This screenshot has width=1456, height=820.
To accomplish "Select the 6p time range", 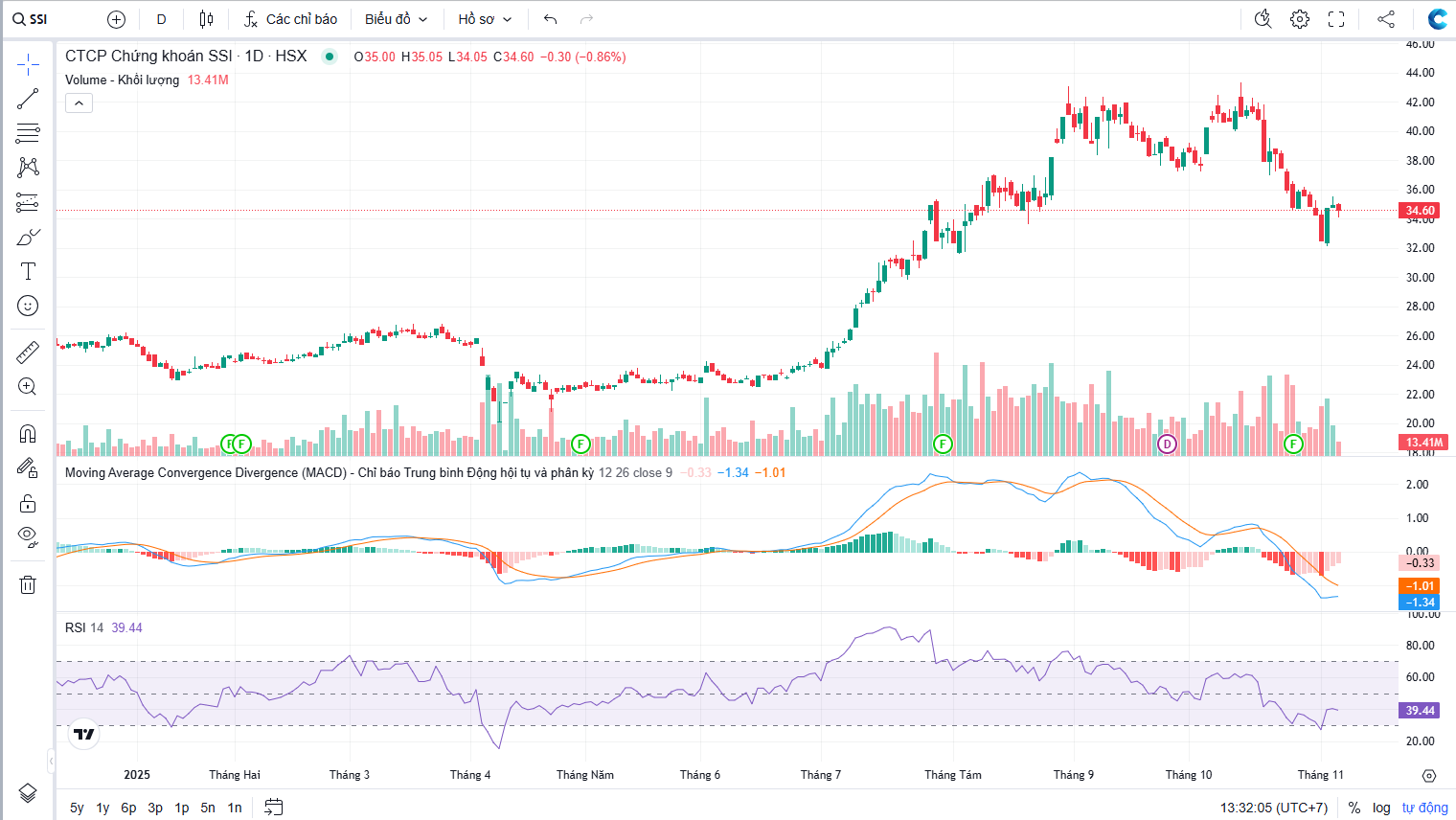I will pos(128,808).
